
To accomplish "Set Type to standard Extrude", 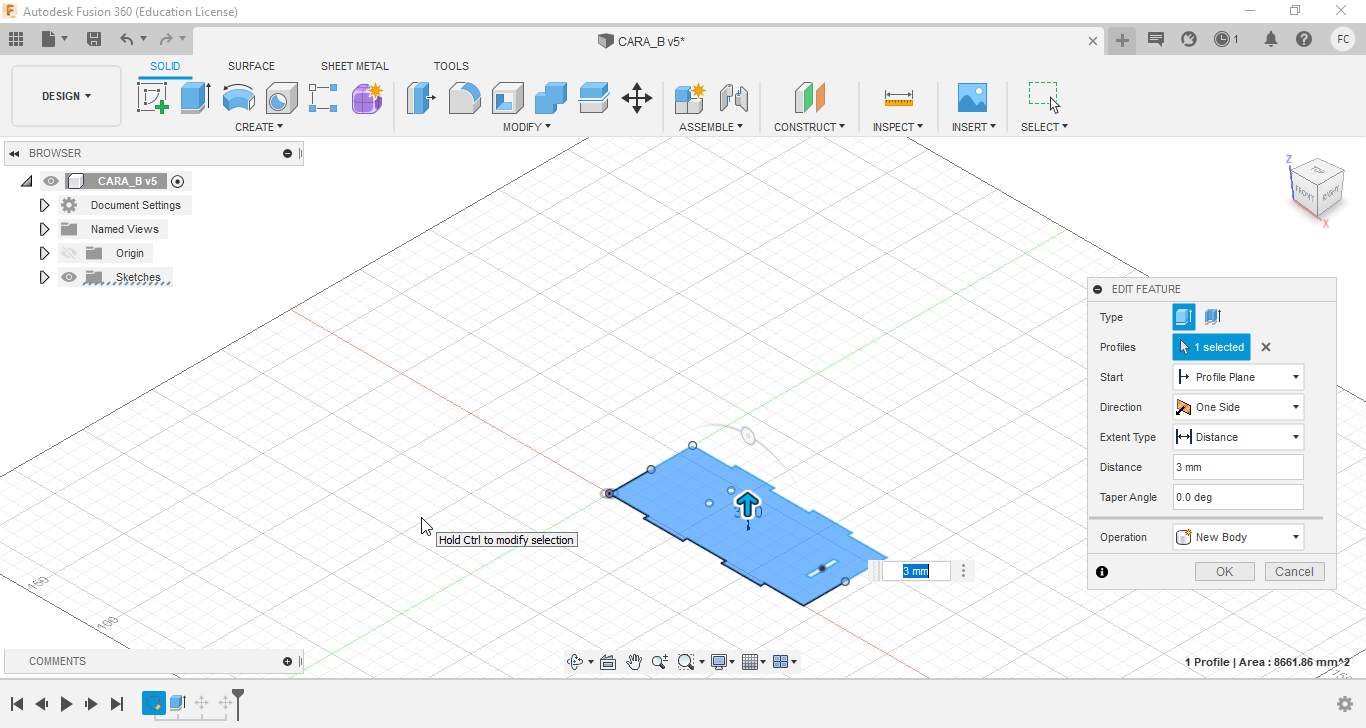I will point(1184,317).
